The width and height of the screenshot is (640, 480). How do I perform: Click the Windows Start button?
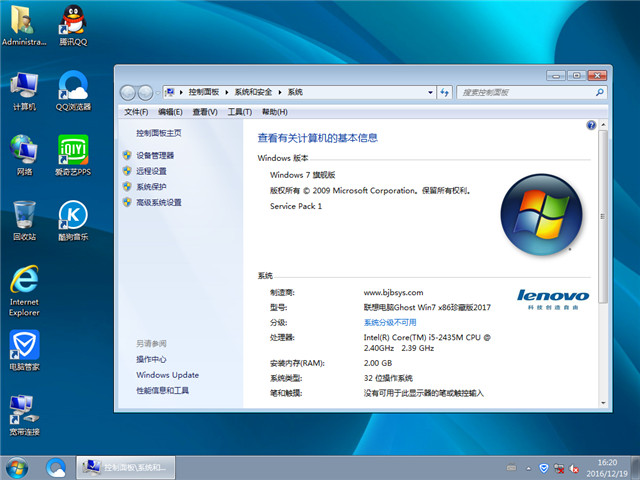pos(17,467)
